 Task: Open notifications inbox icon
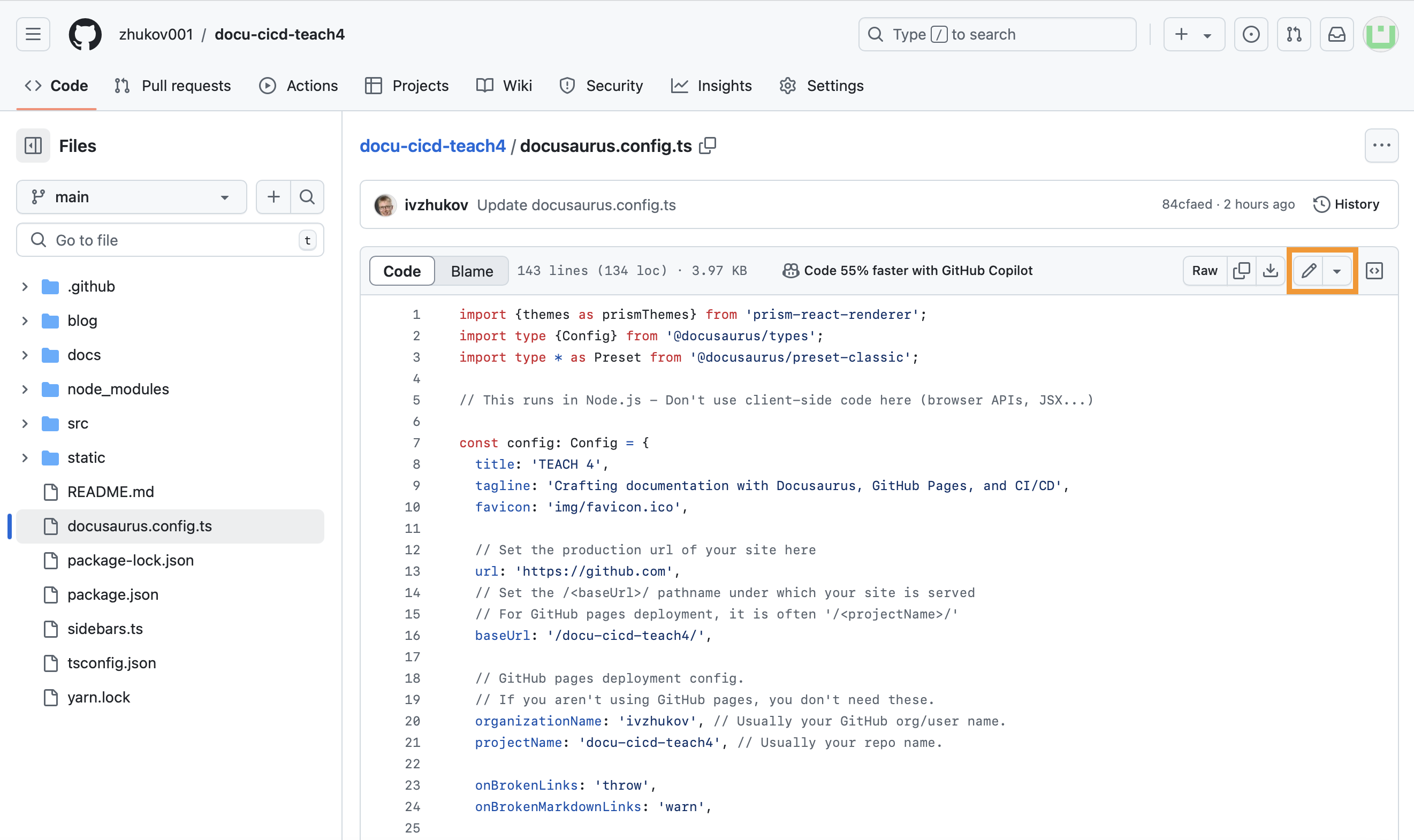(1336, 35)
